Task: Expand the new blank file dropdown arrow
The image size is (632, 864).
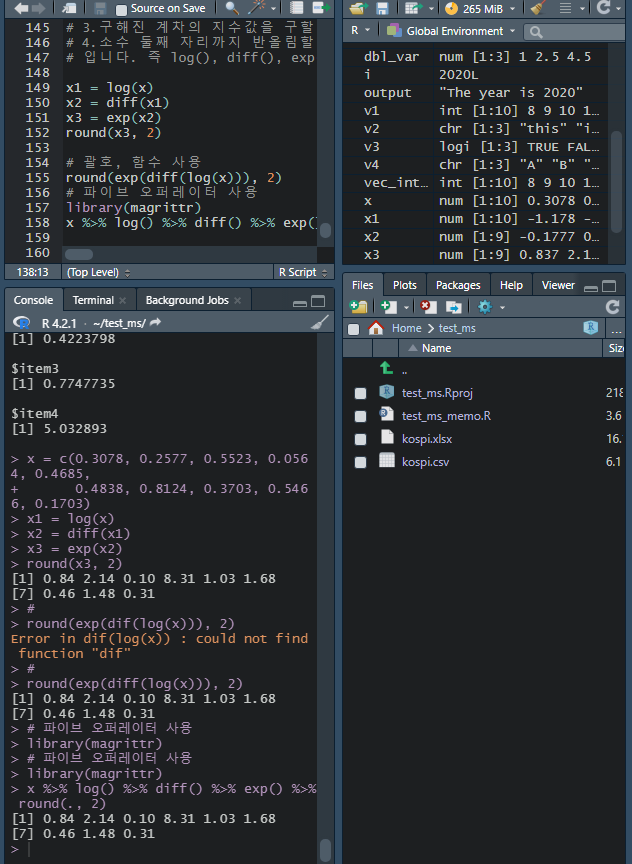Action: (407, 307)
